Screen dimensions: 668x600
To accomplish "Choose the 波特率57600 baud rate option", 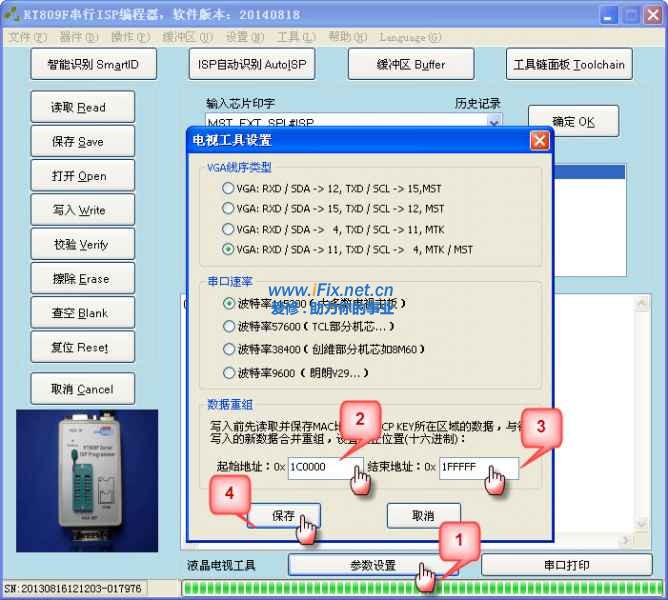I will (x=229, y=326).
